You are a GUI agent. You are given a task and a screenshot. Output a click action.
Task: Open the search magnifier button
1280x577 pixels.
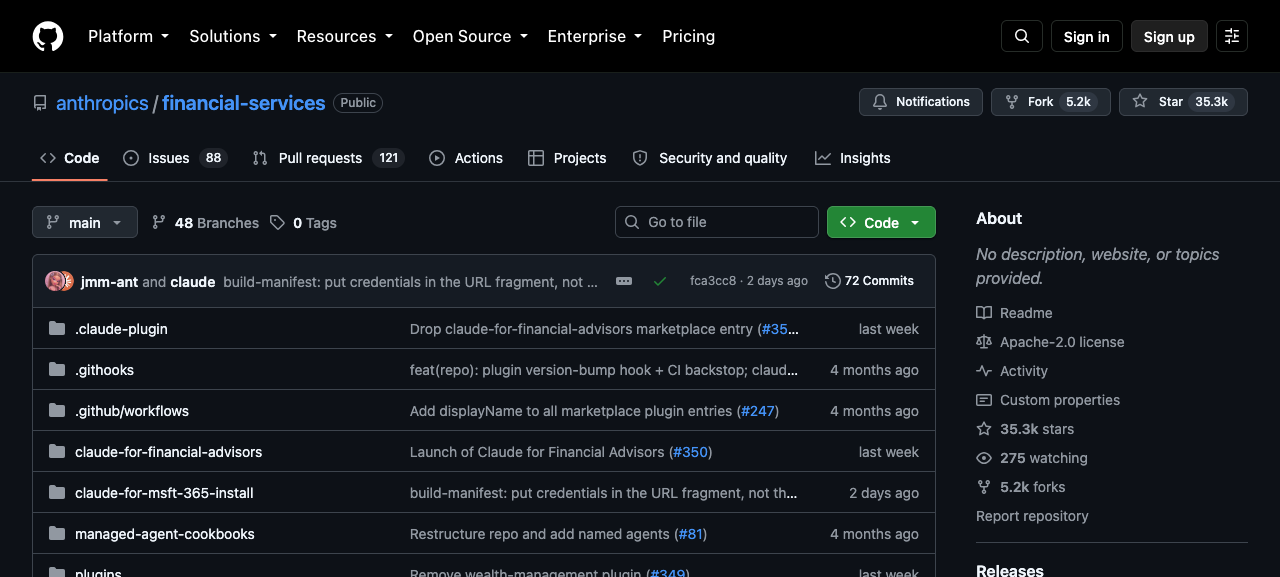(1022, 36)
